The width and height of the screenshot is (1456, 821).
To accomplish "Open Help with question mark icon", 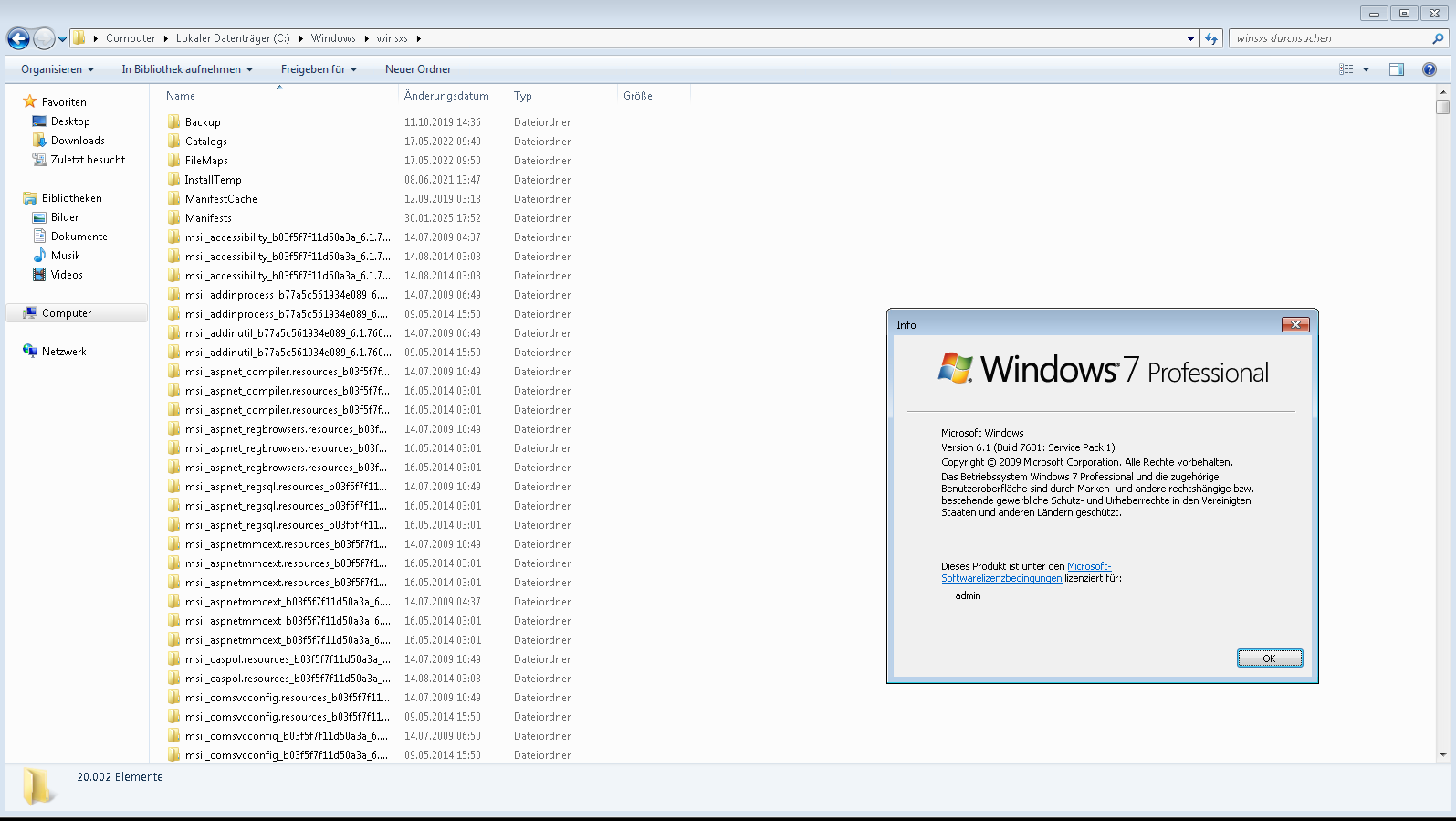I will click(x=1430, y=69).
